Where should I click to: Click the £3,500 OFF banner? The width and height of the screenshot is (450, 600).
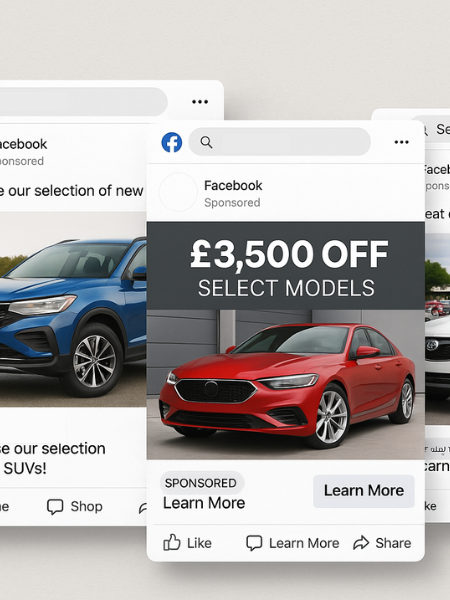point(286,266)
